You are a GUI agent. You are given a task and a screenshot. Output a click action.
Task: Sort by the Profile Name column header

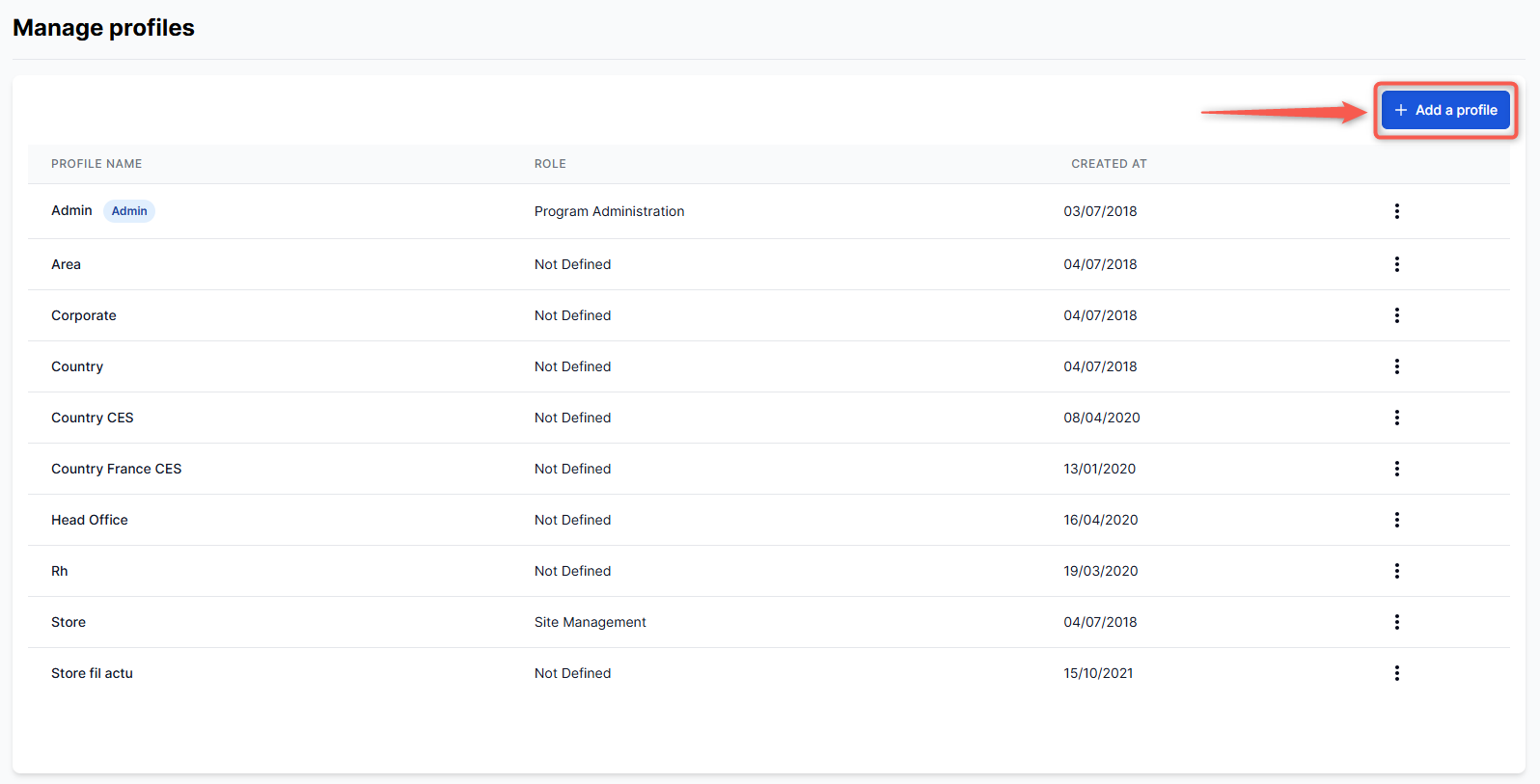point(96,164)
